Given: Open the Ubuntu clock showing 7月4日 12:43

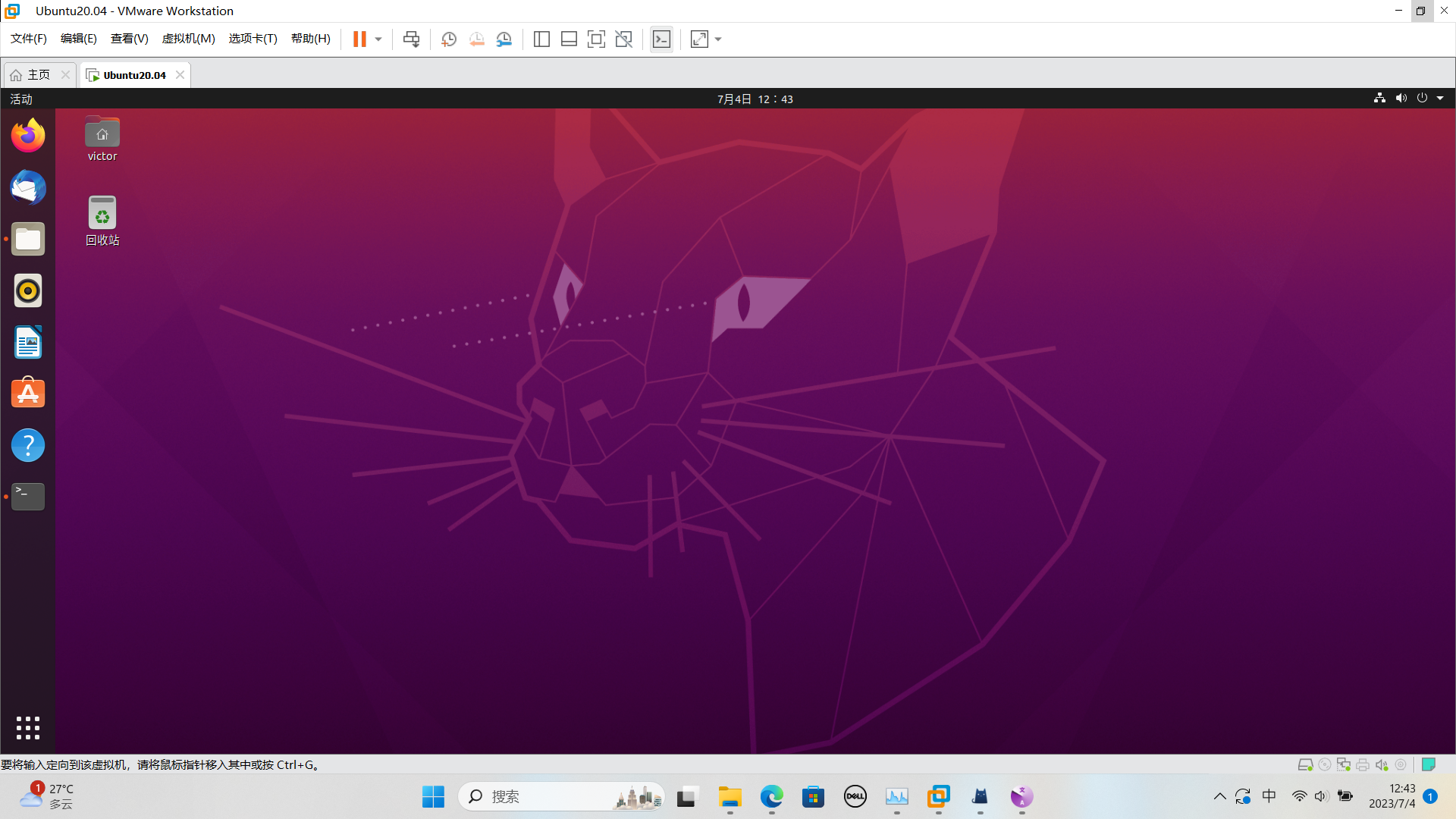Looking at the screenshot, I should point(755,99).
